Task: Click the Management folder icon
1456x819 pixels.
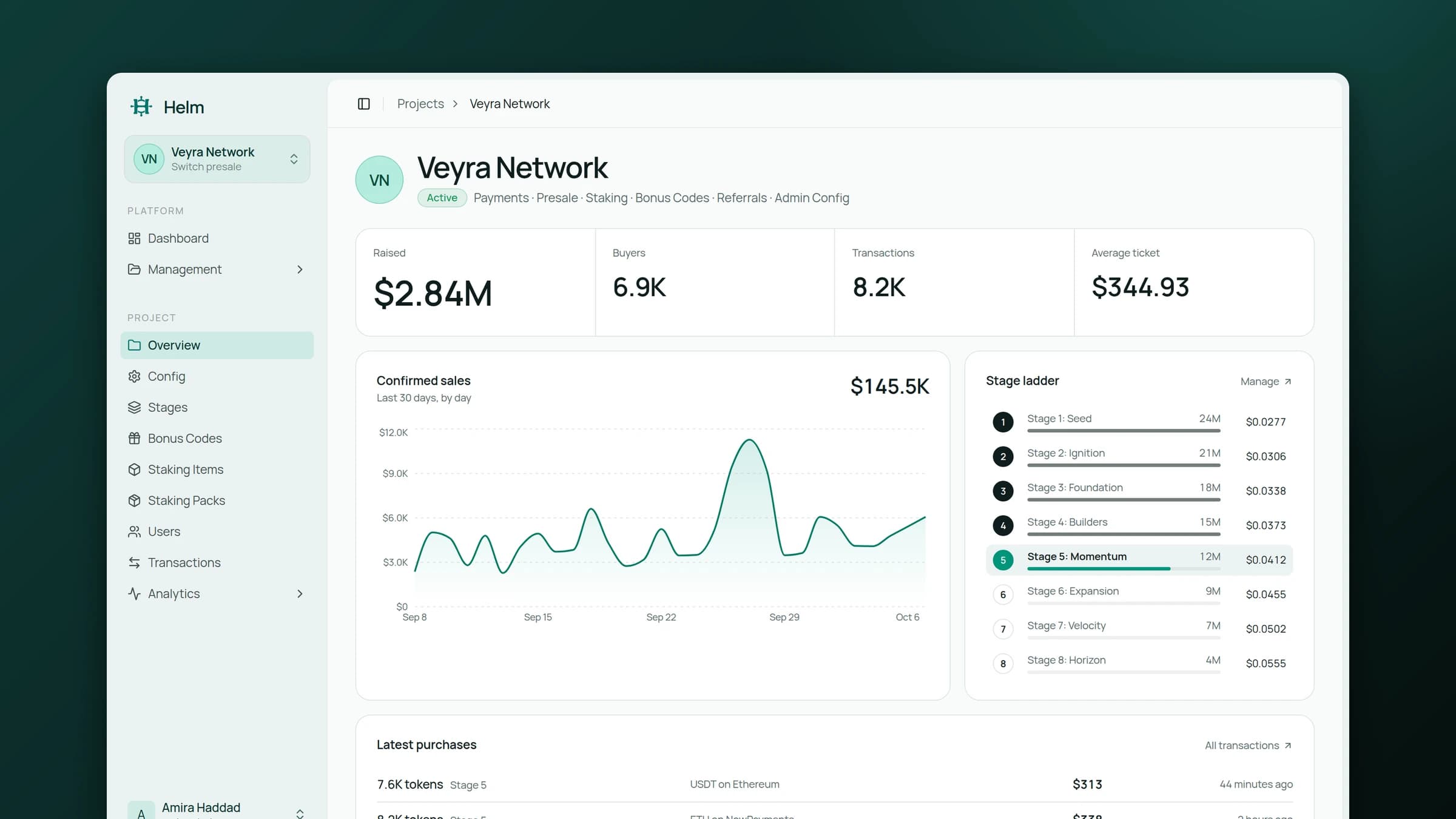Action: pos(134,269)
